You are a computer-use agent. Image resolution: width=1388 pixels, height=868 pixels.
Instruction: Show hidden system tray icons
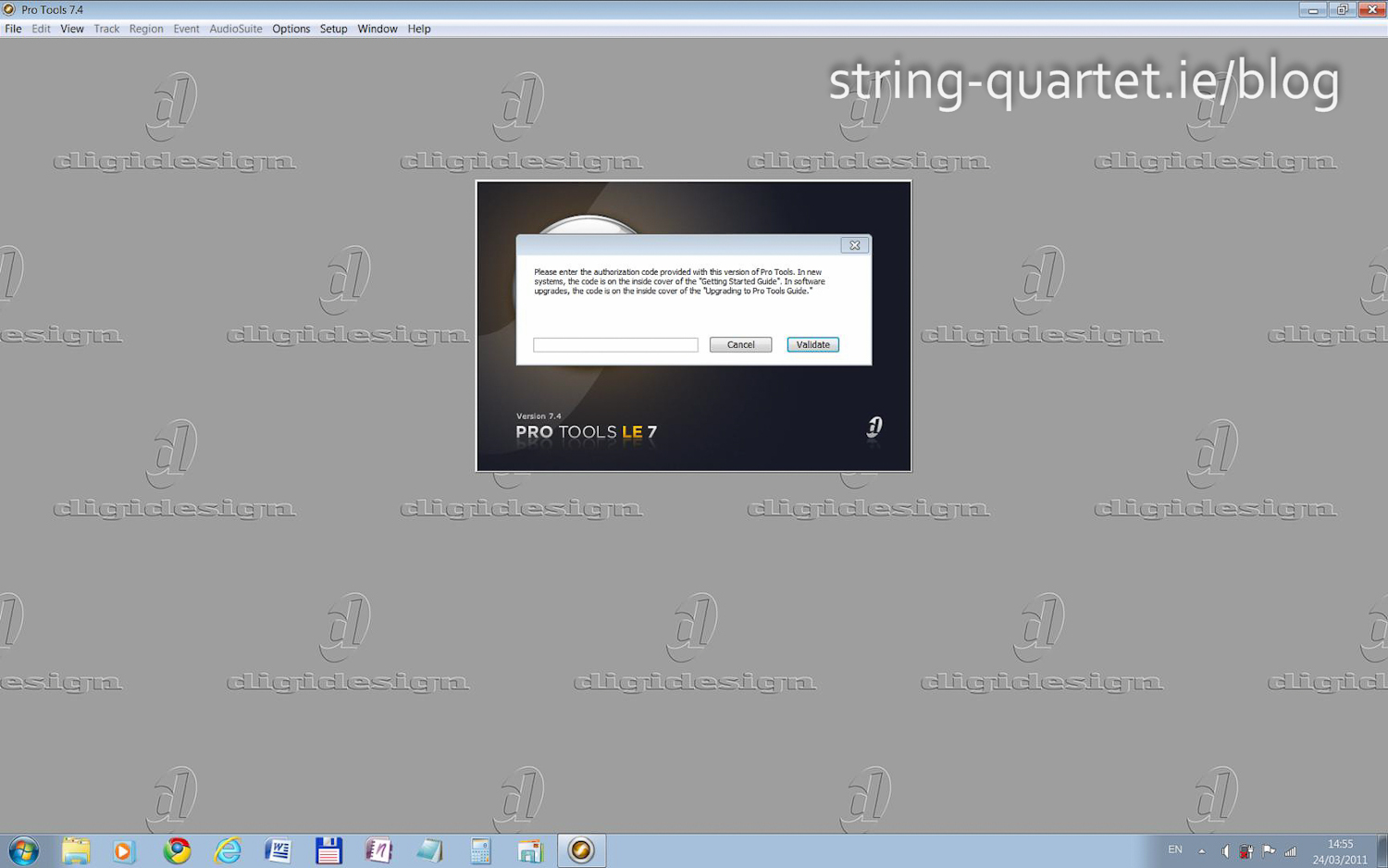pyautogui.click(x=1202, y=850)
